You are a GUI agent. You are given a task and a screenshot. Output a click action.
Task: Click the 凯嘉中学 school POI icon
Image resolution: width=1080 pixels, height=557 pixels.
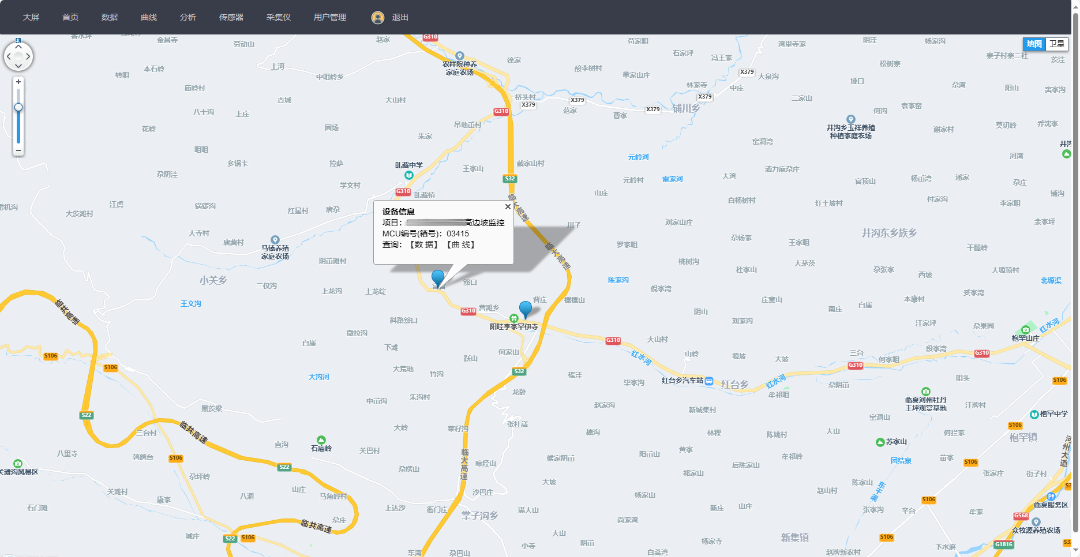pos(408,176)
